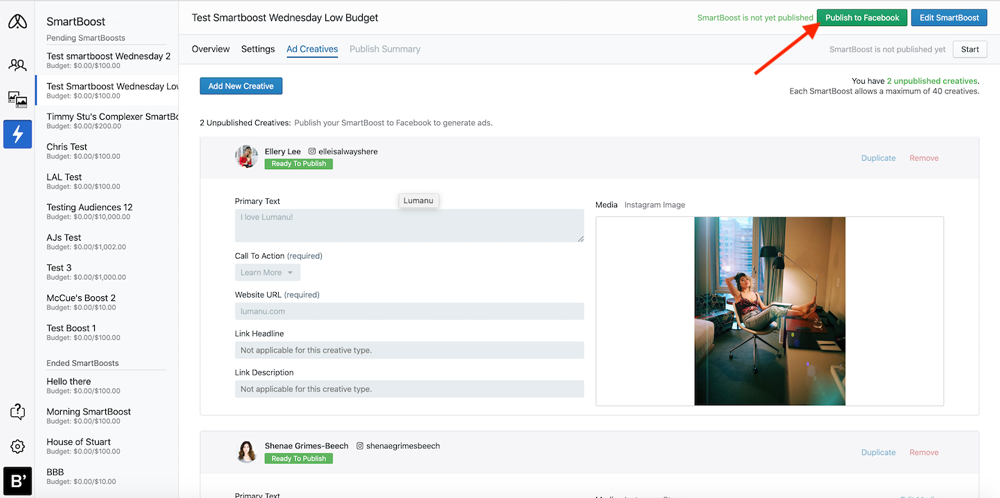Click Shenae Grimes-Beech's profile avatar

coord(246,451)
